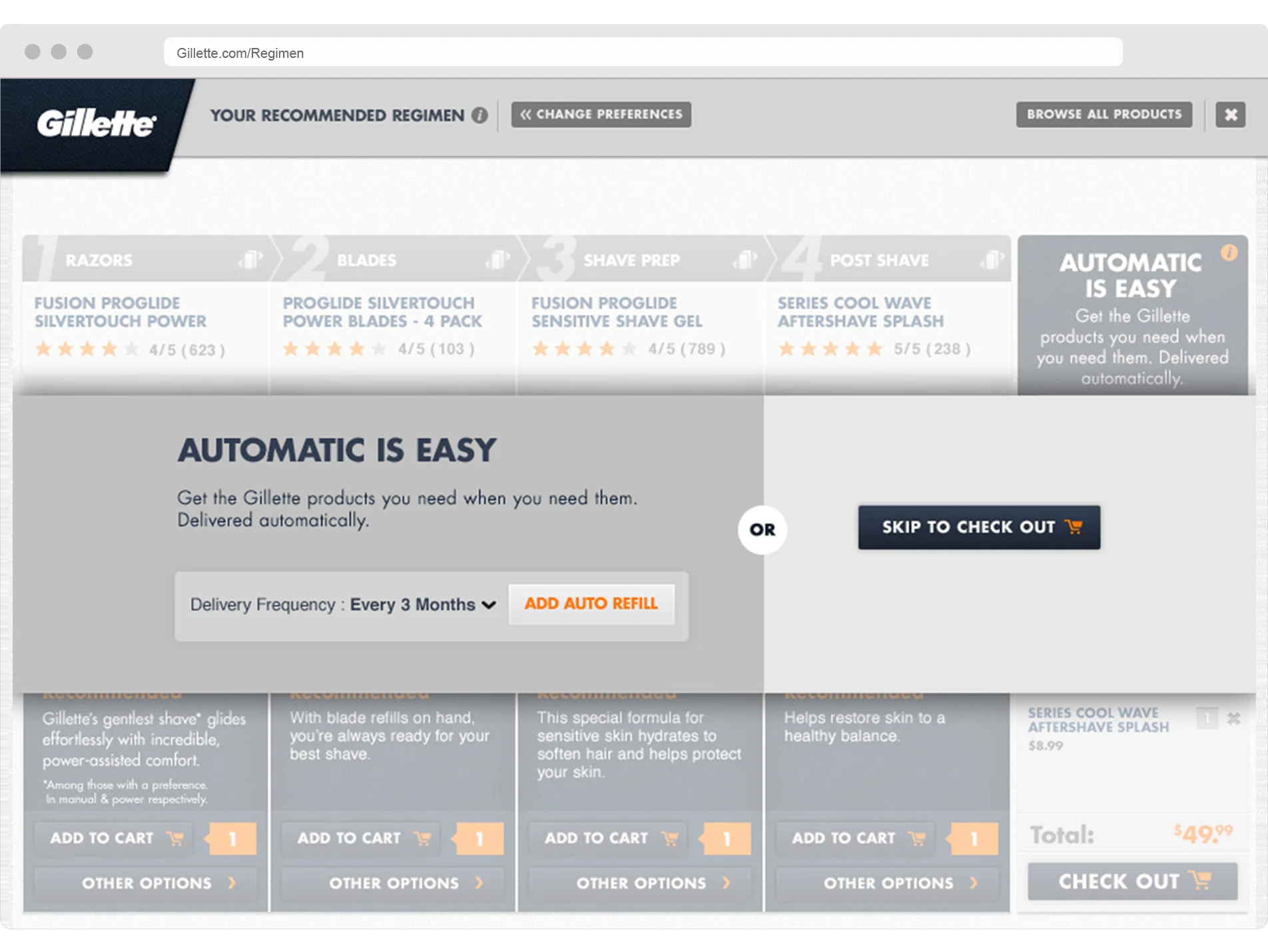Click the browser address bar Gillette.com/Regimen

(x=643, y=53)
